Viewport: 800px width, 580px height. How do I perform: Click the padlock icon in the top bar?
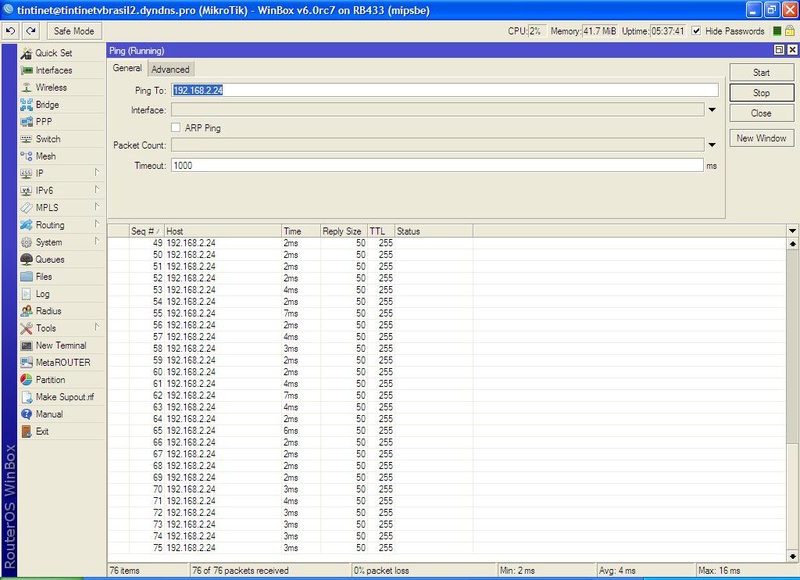click(790, 31)
